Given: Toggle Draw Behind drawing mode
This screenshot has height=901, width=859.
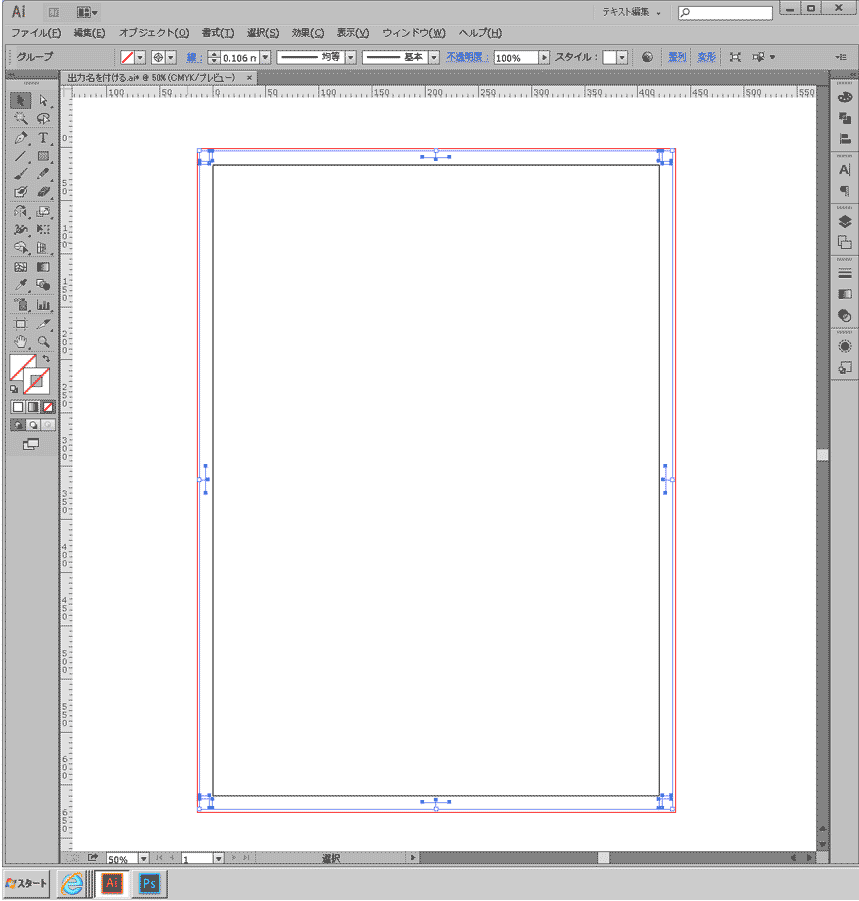Looking at the screenshot, I should 33,424.
